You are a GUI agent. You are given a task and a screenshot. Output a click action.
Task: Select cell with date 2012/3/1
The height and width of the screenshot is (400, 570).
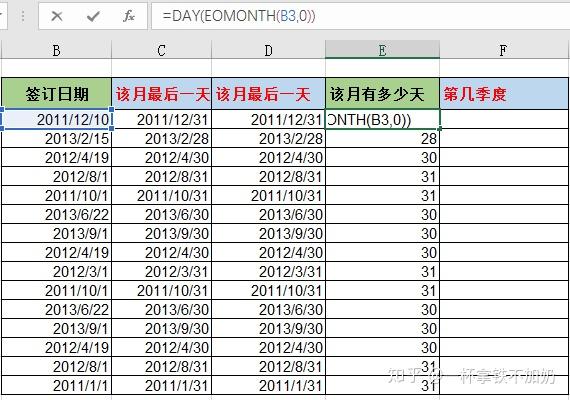point(57,271)
